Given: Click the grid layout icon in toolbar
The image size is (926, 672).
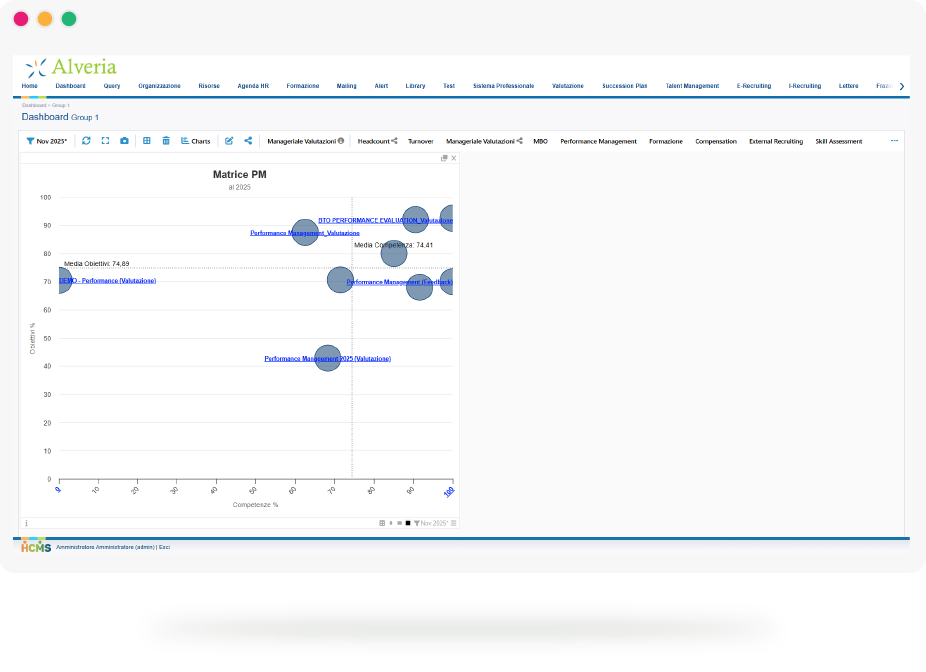Looking at the screenshot, I should pos(146,141).
